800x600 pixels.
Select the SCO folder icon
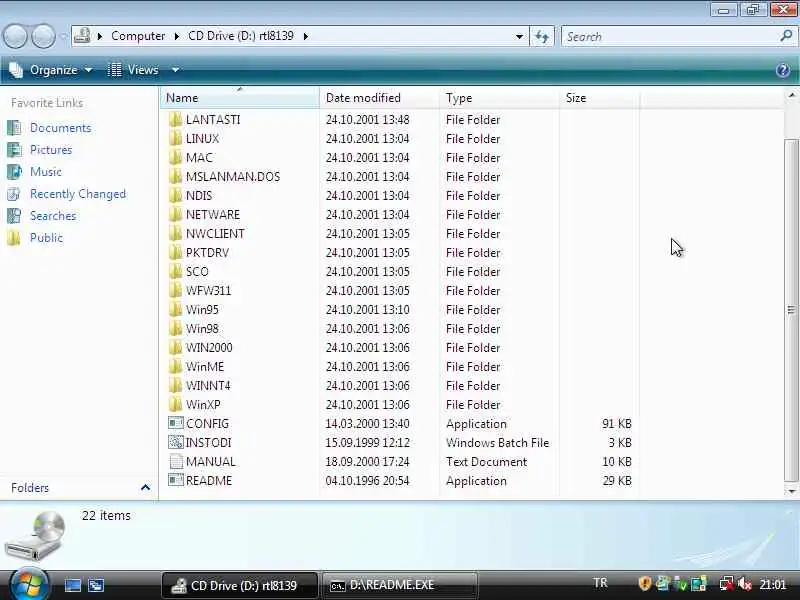[176, 271]
